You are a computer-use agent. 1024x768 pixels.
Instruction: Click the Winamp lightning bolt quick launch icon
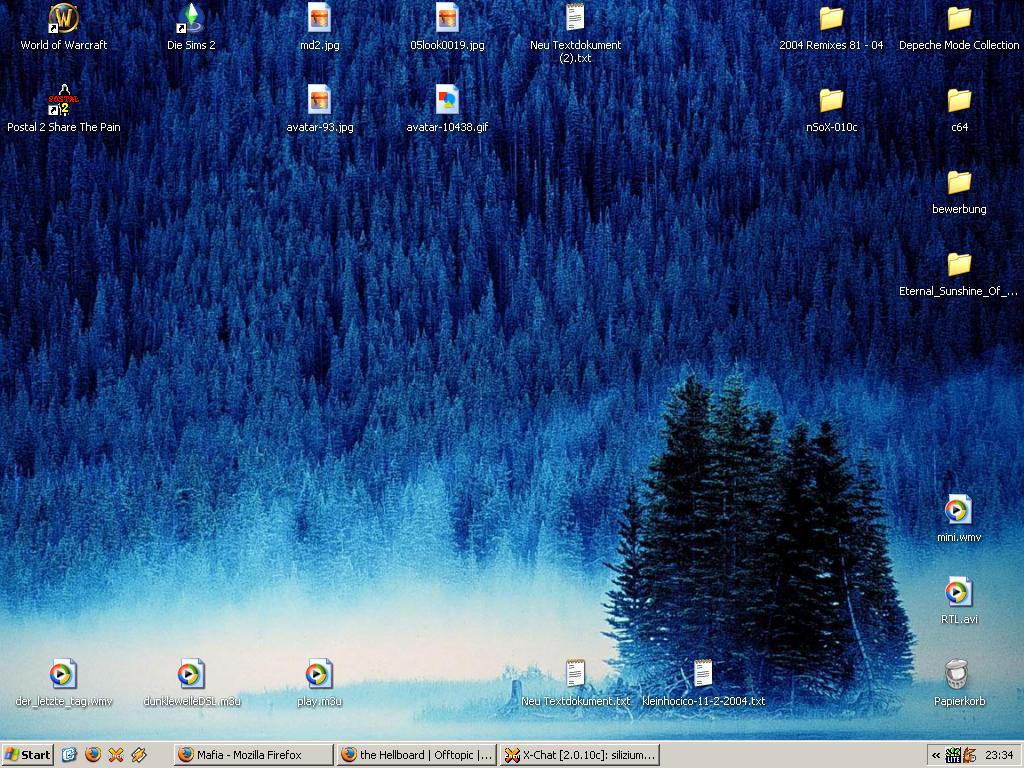tap(139, 755)
